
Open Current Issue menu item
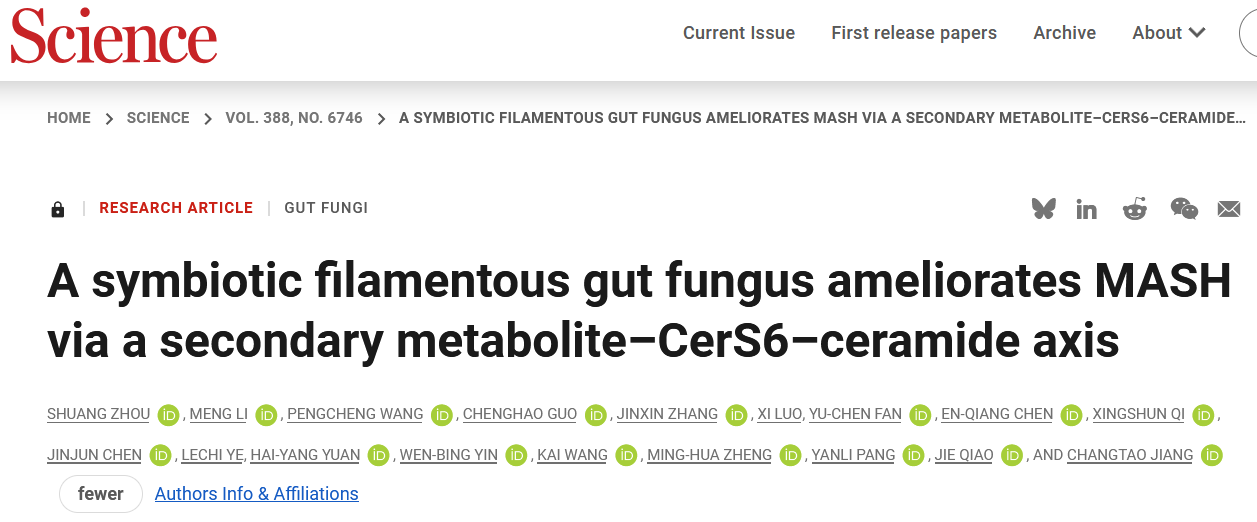(739, 33)
